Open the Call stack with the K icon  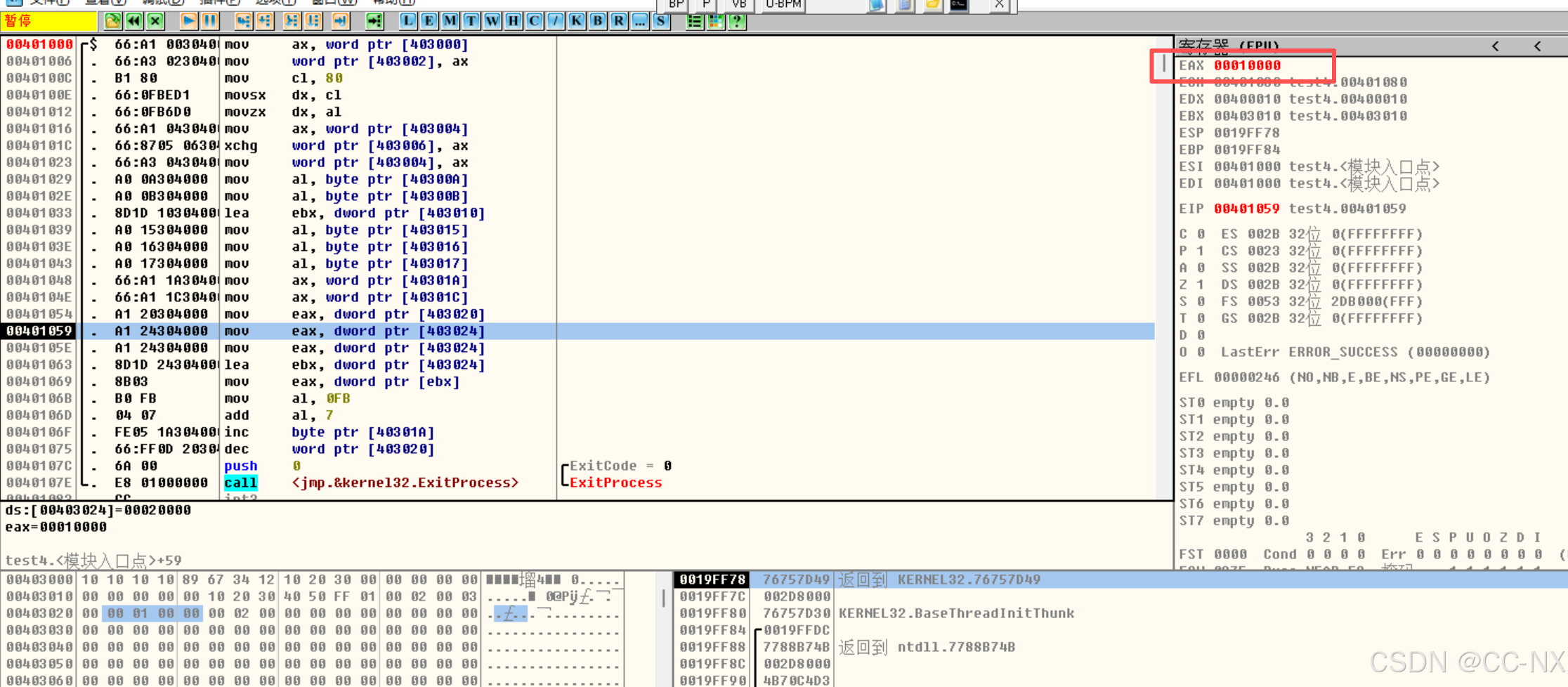point(577,21)
